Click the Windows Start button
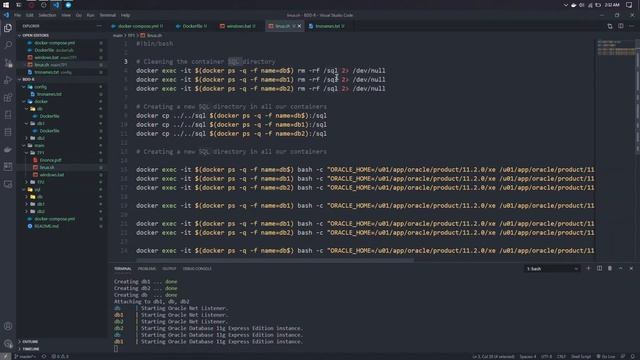Screen dimensions: 640x360 tap(6, 5)
